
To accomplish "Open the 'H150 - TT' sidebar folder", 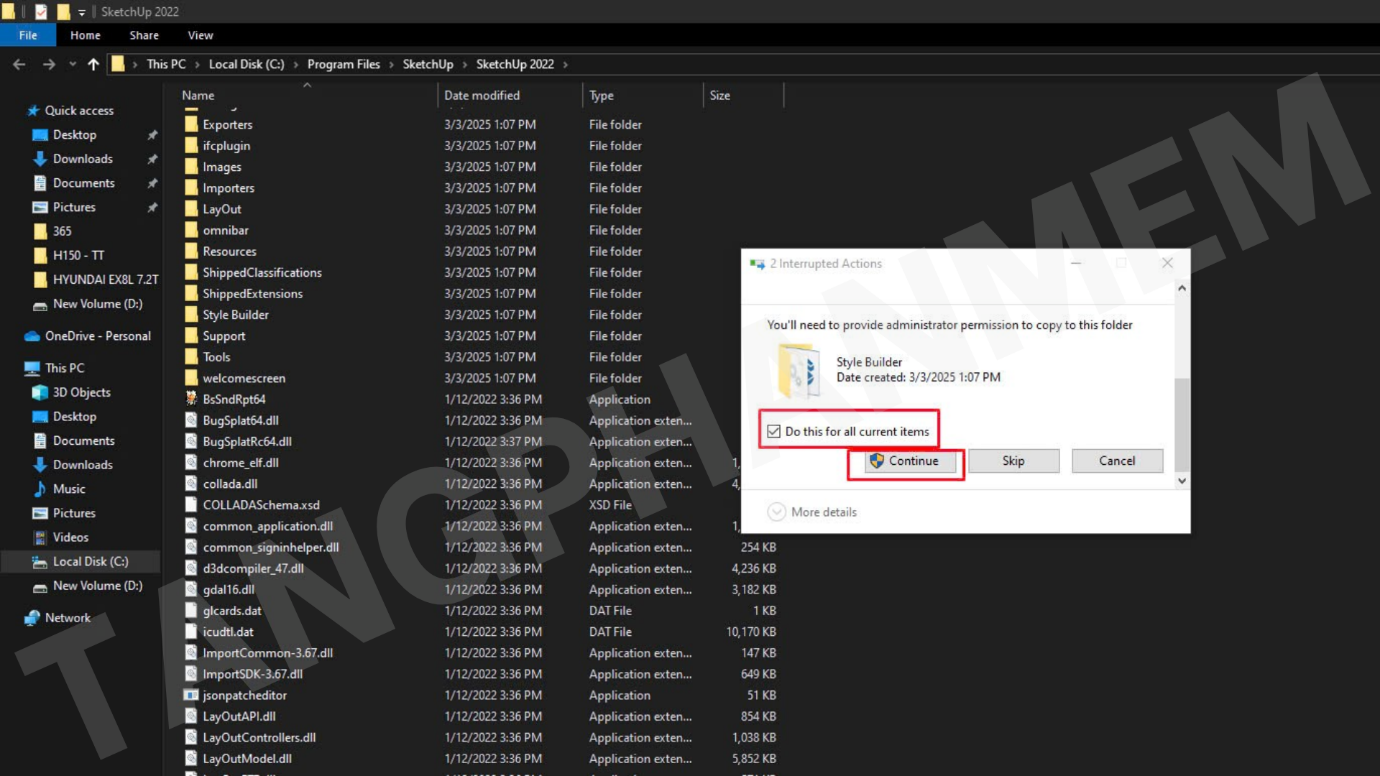I will click(x=78, y=255).
